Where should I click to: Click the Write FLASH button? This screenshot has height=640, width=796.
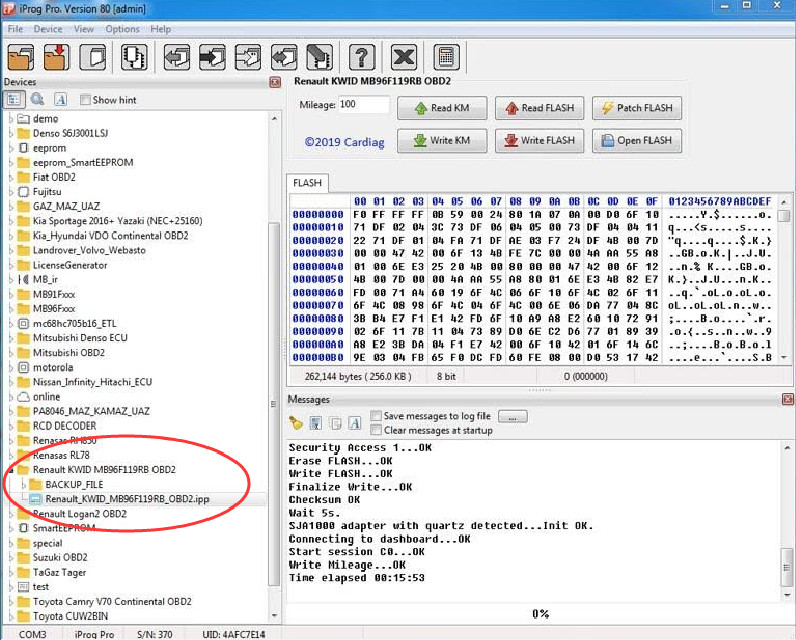coord(540,140)
